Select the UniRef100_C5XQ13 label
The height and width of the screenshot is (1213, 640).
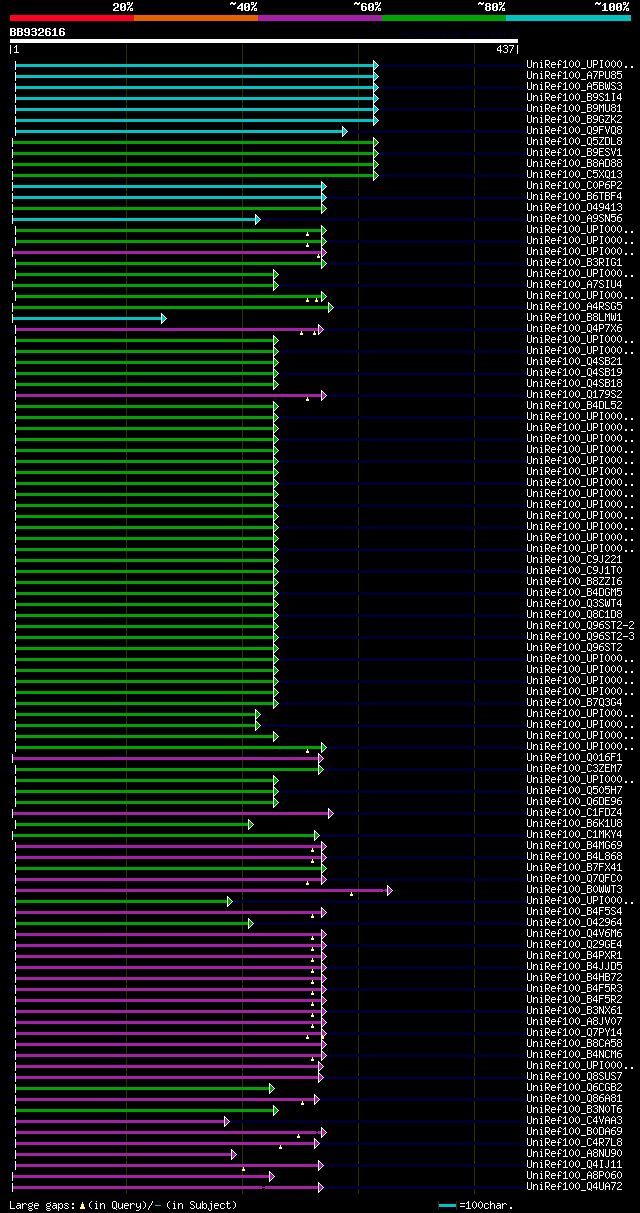coord(574,174)
